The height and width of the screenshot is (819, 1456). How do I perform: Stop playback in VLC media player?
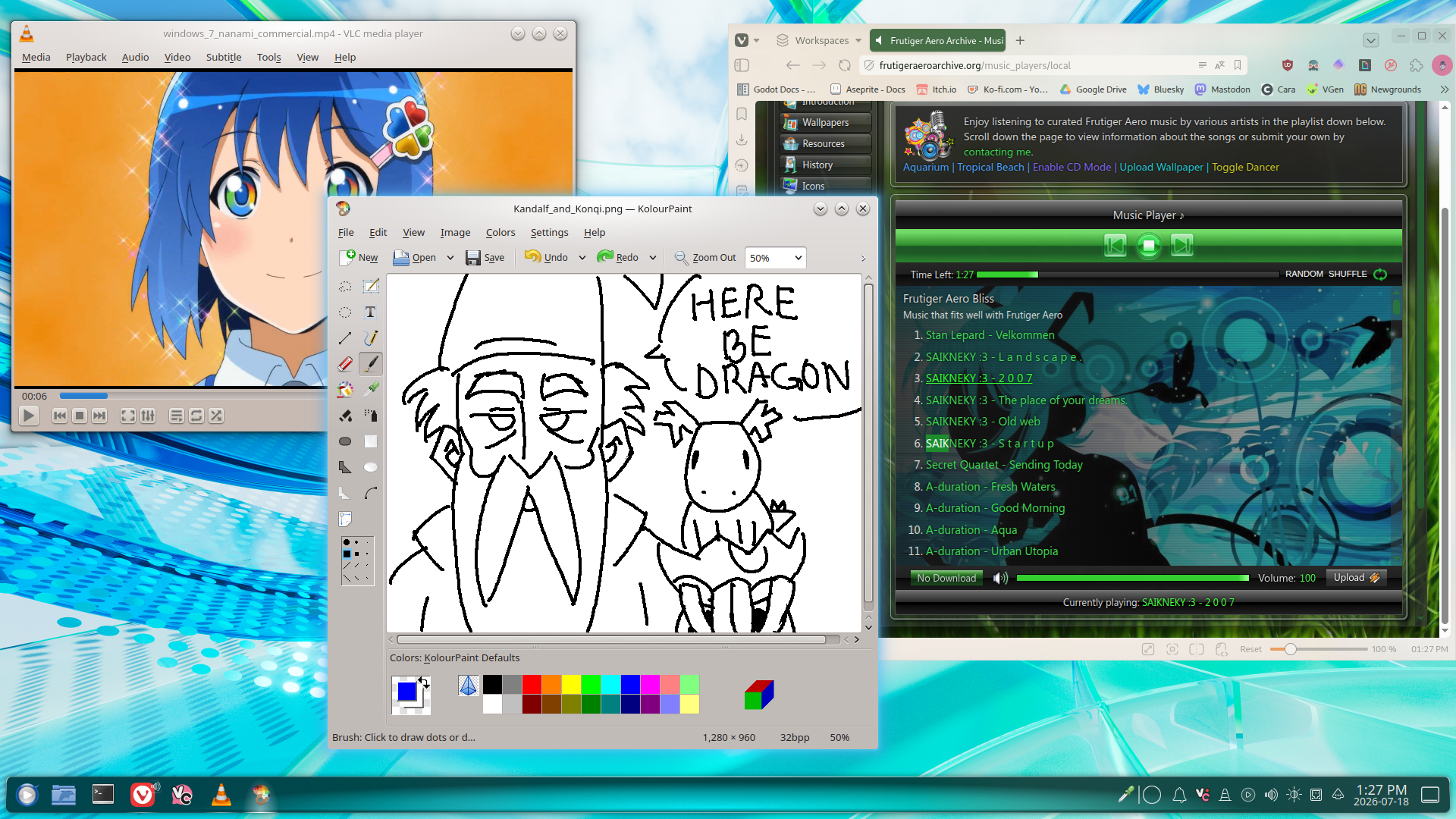pos(80,416)
